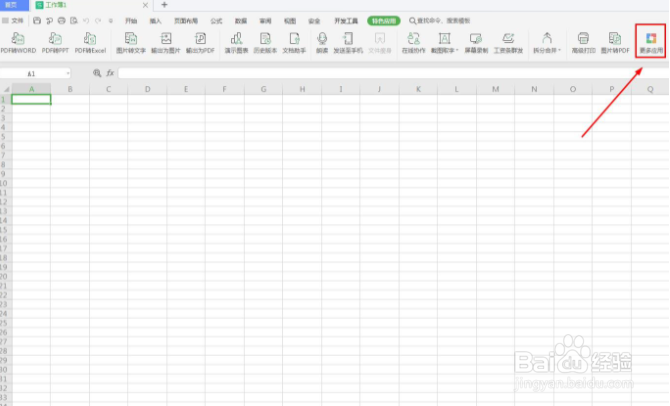Launch 图片转文字 image-to-text tool

point(131,43)
